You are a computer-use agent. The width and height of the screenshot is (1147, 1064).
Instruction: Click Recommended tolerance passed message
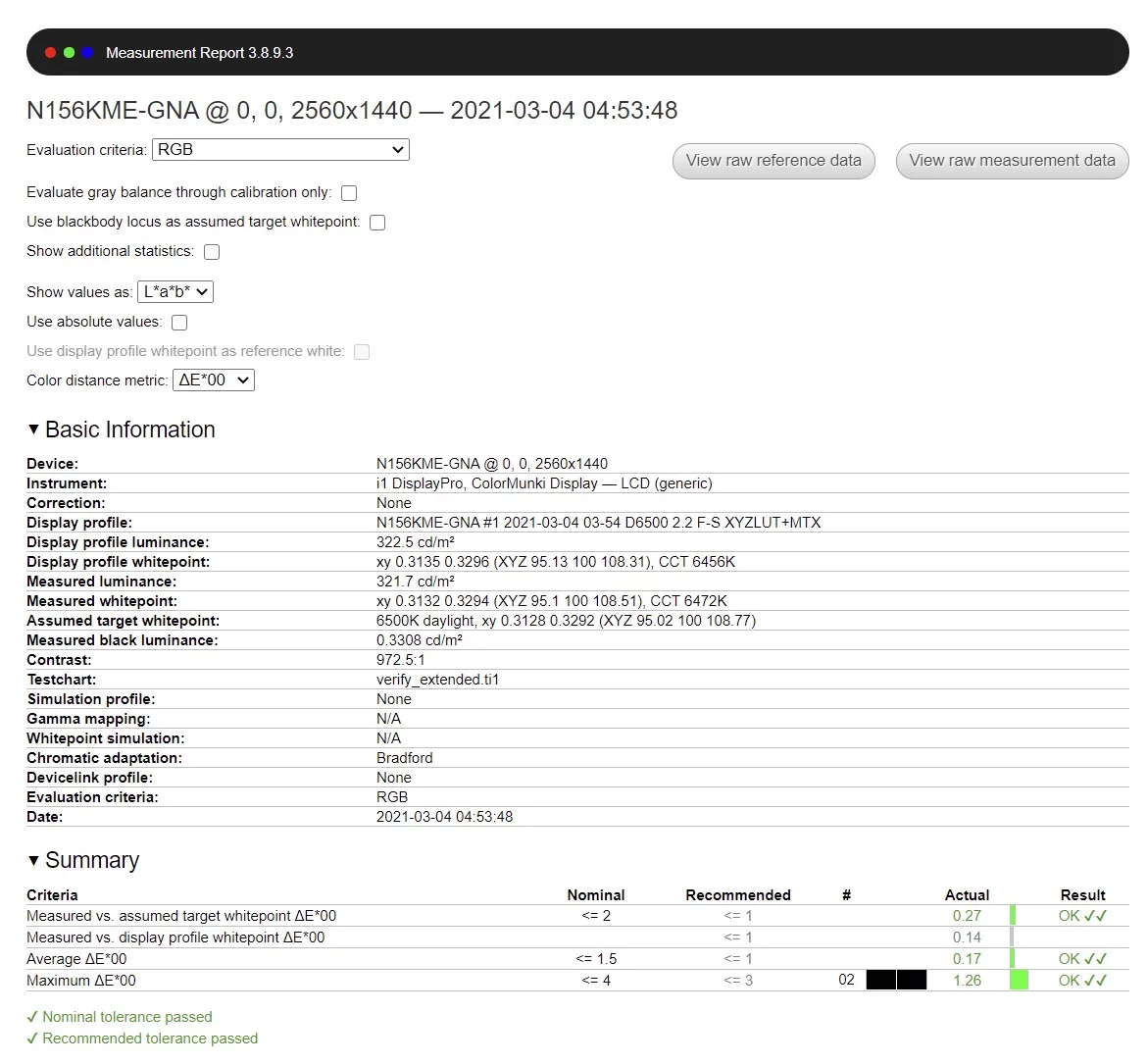click(x=143, y=1039)
